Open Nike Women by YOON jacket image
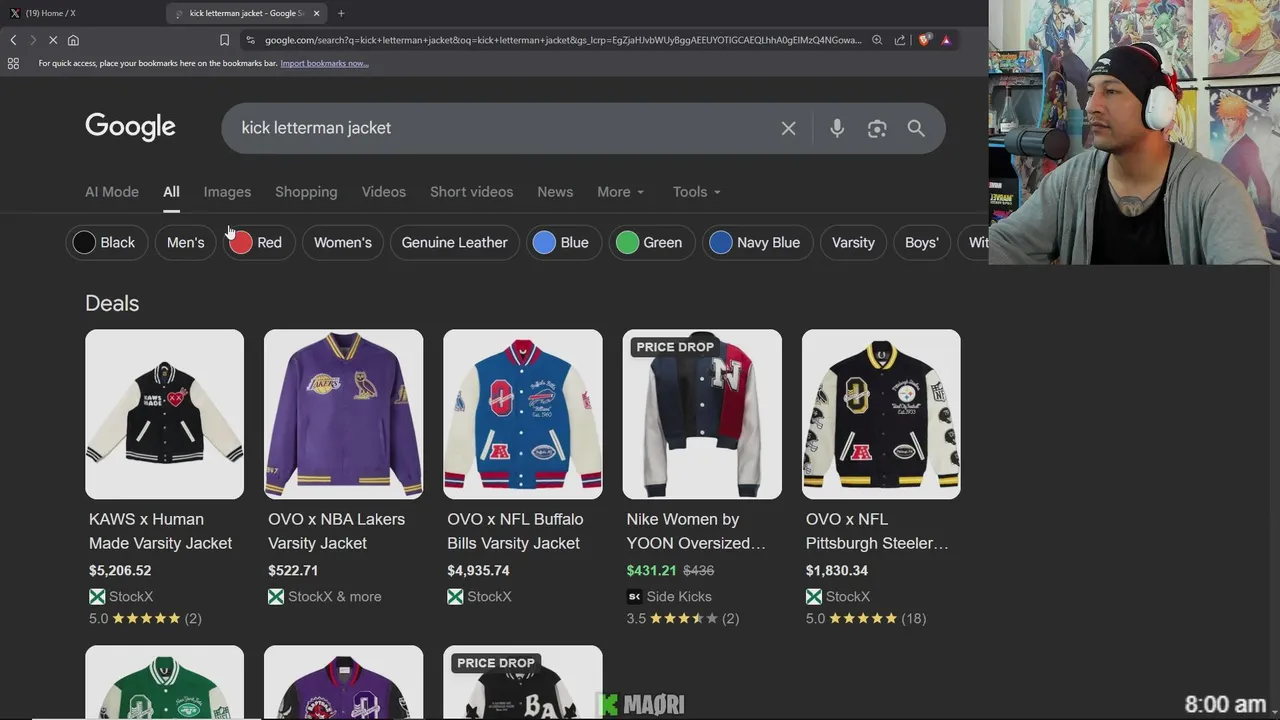Screen dimensions: 1280x720 pyautogui.click(x=702, y=414)
